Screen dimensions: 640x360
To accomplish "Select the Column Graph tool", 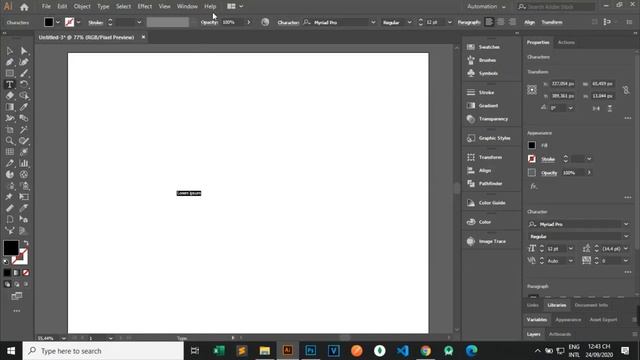I will point(24,163).
